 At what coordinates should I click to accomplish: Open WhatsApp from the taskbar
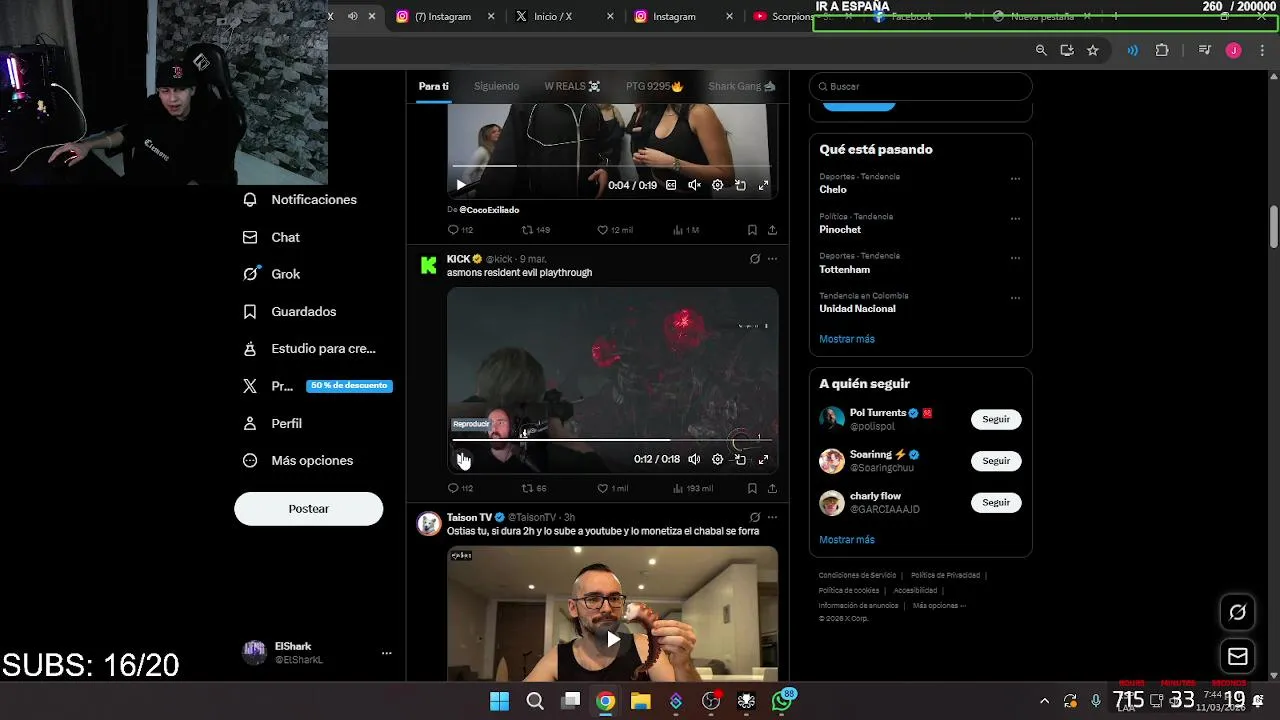pos(782,701)
